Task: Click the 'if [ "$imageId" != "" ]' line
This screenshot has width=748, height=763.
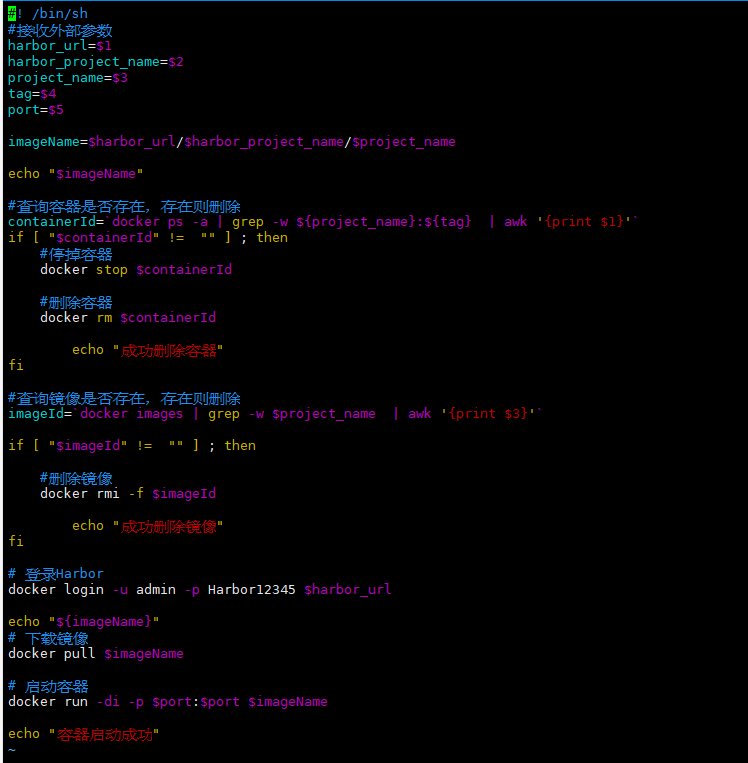Action: point(132,446)
